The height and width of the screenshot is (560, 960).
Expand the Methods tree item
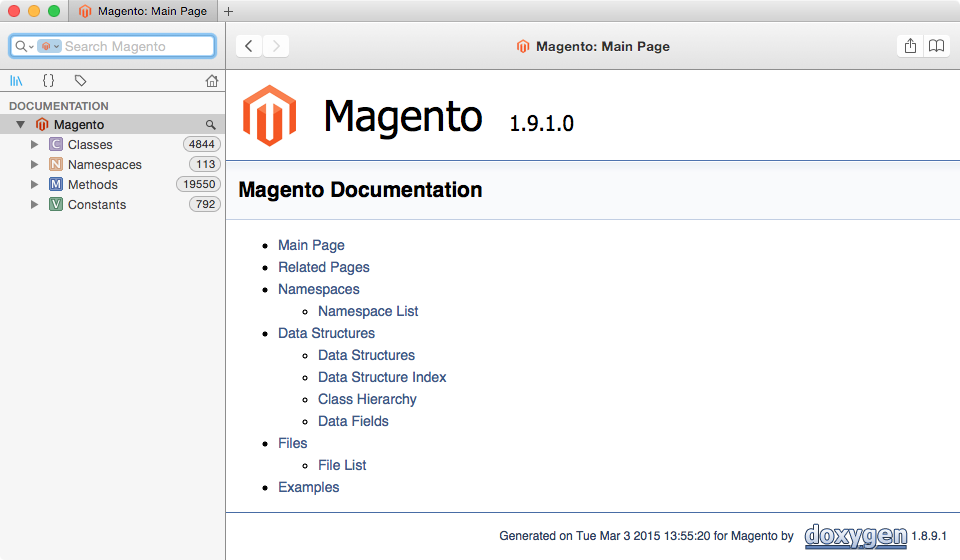[x=34, y=185]
